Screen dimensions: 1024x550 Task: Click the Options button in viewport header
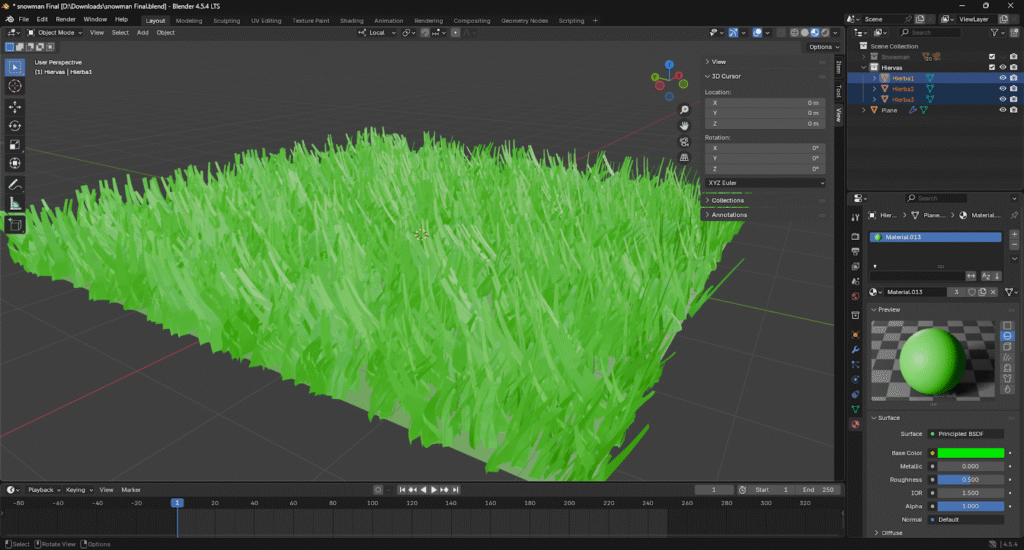pos(821,46)
